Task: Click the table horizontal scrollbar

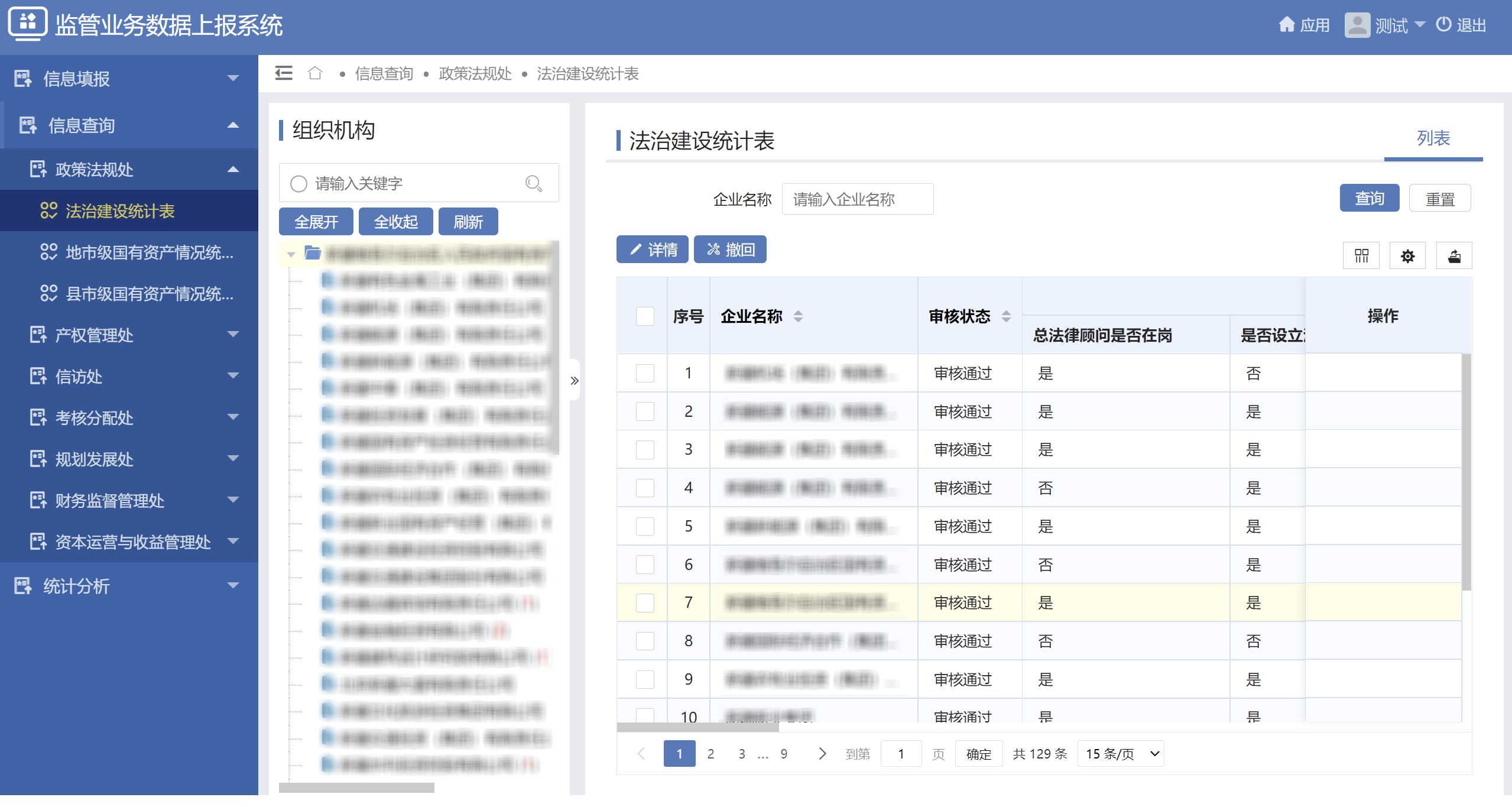Action: pos(697,728)
